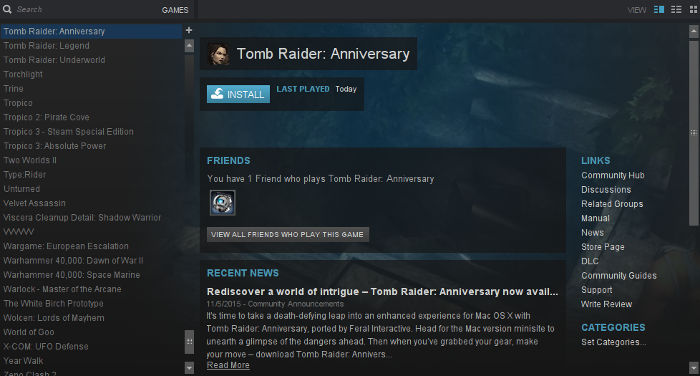Open the Read More news link
The width and height of the screenshot is (700, 376).
[228, 365]
